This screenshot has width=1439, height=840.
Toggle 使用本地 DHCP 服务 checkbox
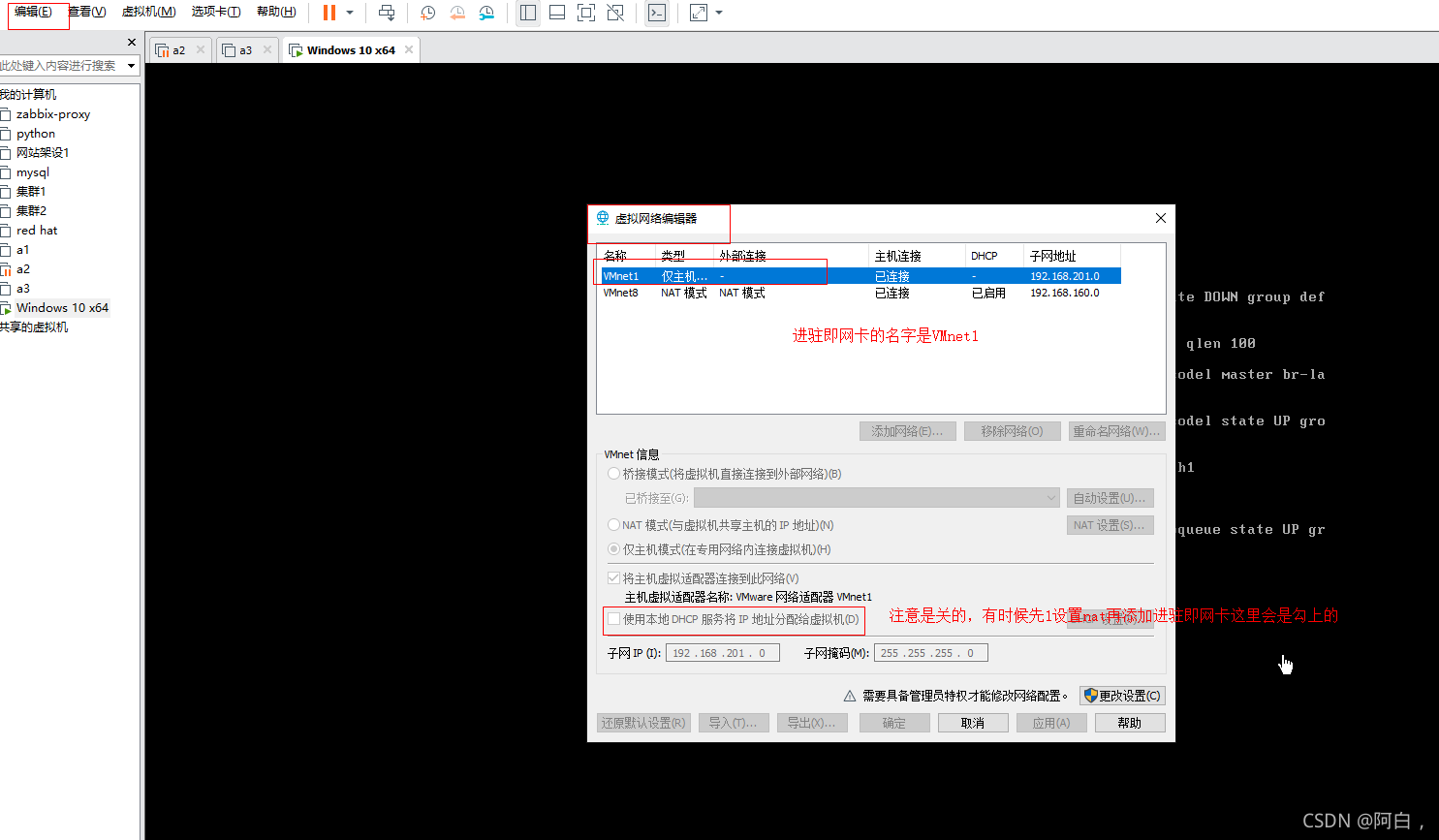[613, 619]
